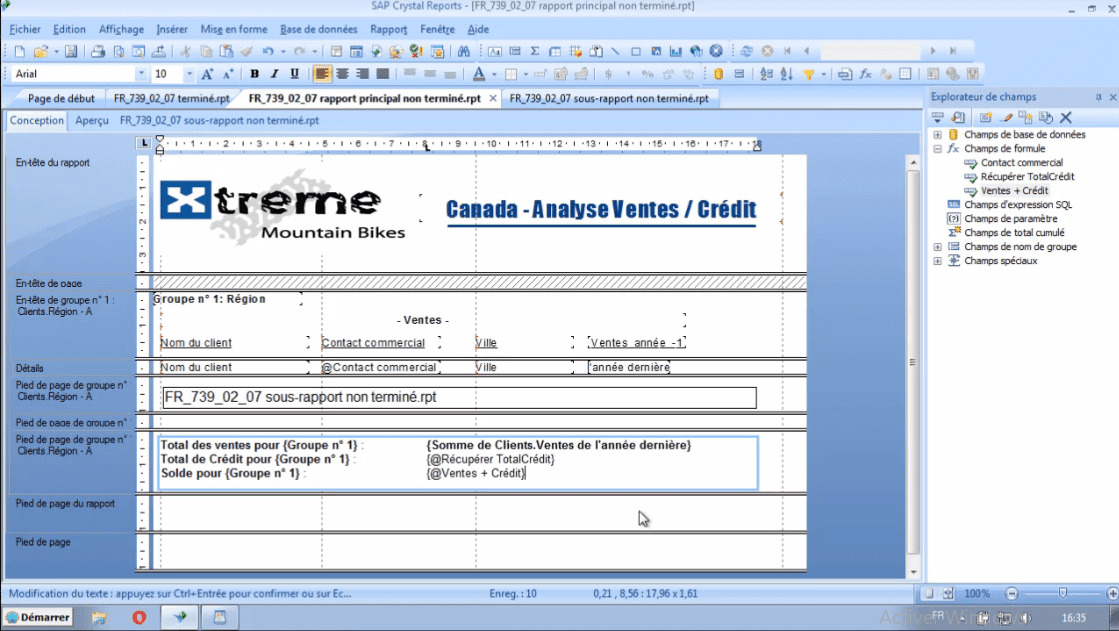
Task: Open the Formula Workshop fx icon
Action: pyautogui.click(x=866, y=74)
